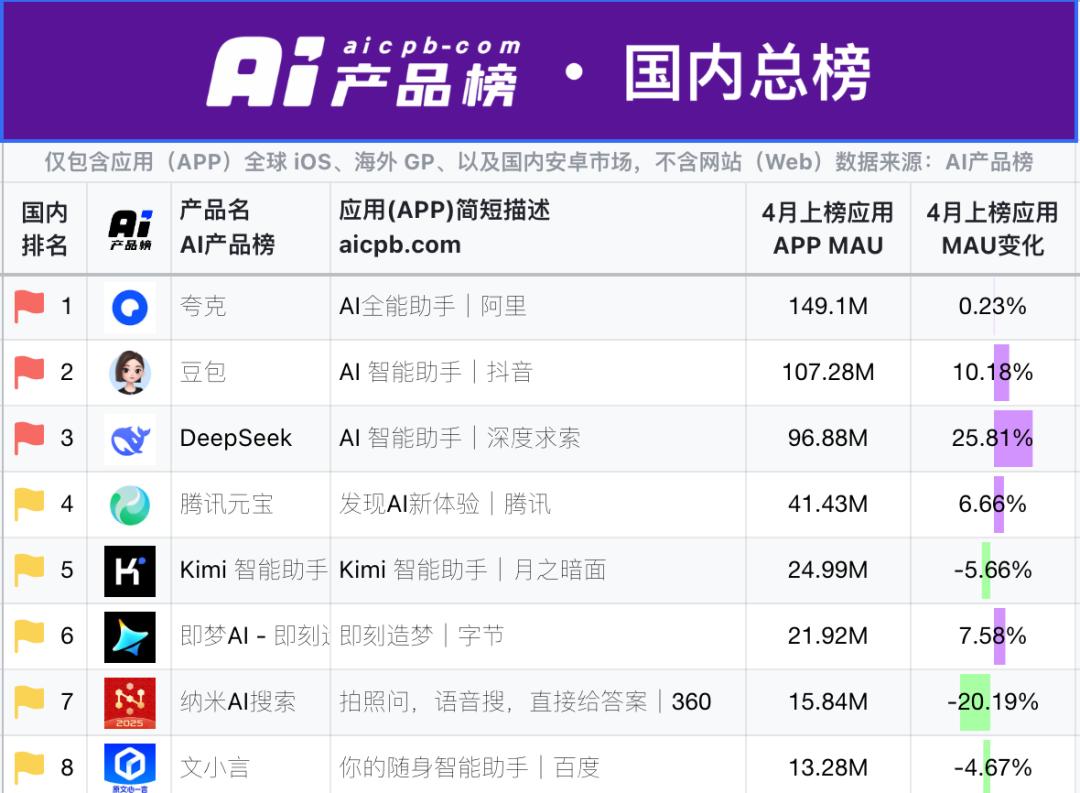
Task: Click the purple 25.81% change bar
Action: (x=1013, y=438)
